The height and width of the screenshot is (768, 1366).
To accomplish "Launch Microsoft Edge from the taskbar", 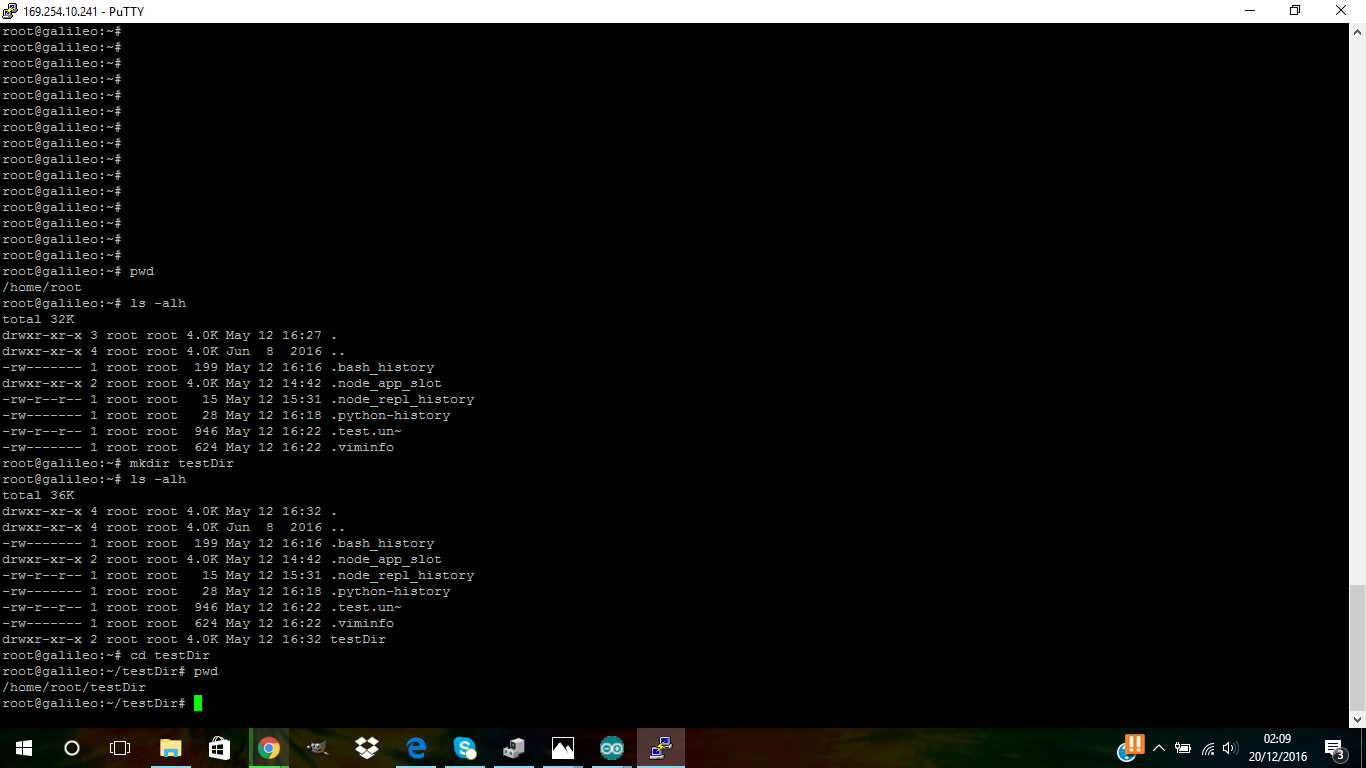I will click(x=416, y=748).
